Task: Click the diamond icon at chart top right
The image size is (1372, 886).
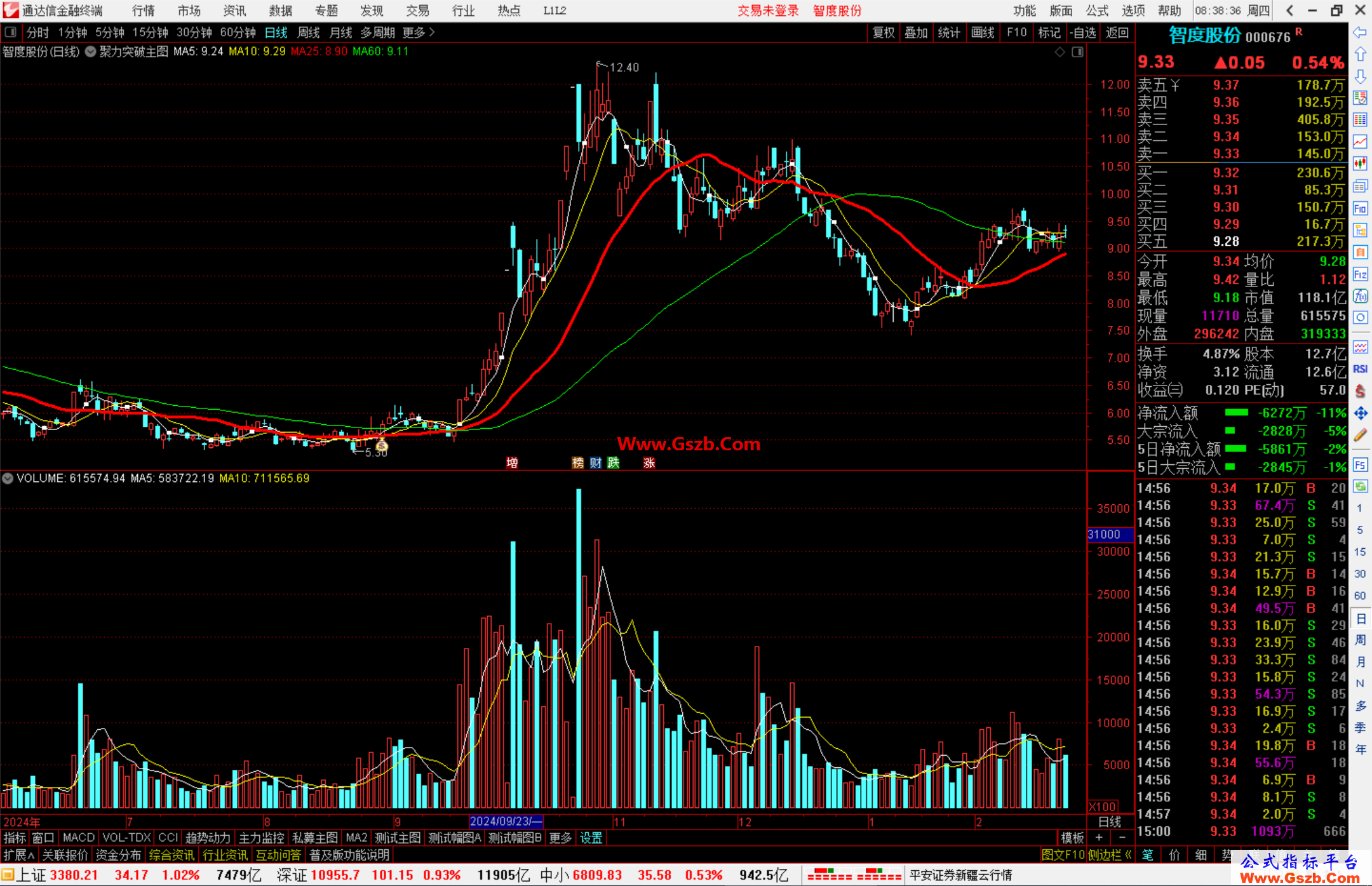Action: coord(1059,52)
